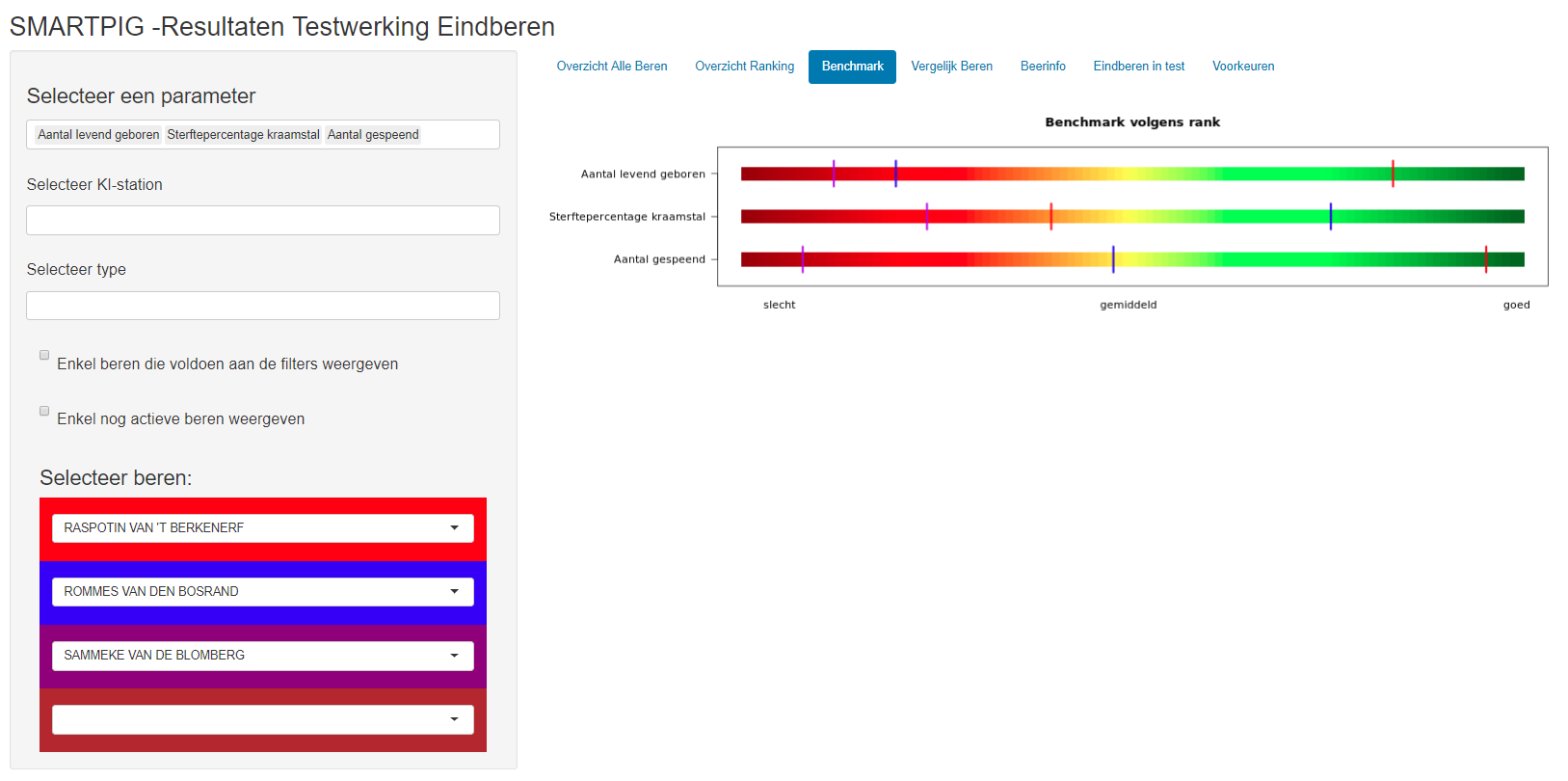Click the caret arrow of the RASPOTIN dropdown
This screenshot has width=1568, height=781.
click(455, 528)
